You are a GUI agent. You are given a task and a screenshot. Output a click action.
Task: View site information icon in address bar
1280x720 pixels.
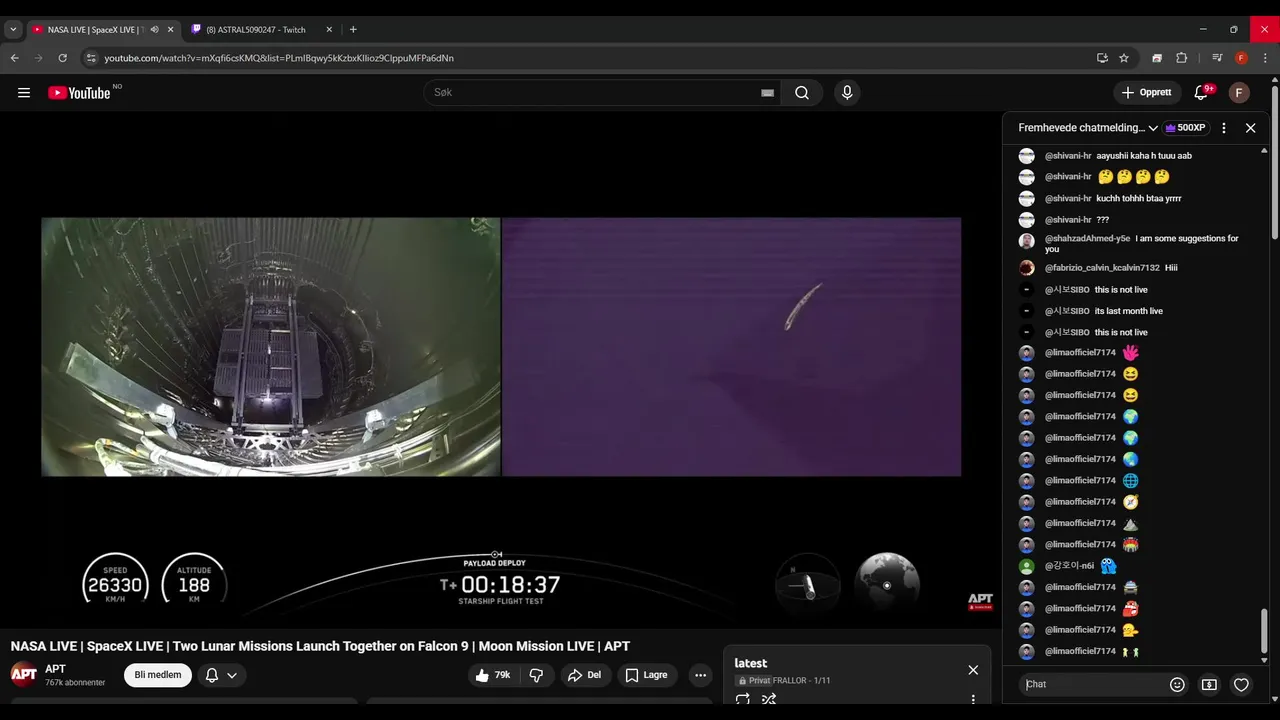(91, 58)
